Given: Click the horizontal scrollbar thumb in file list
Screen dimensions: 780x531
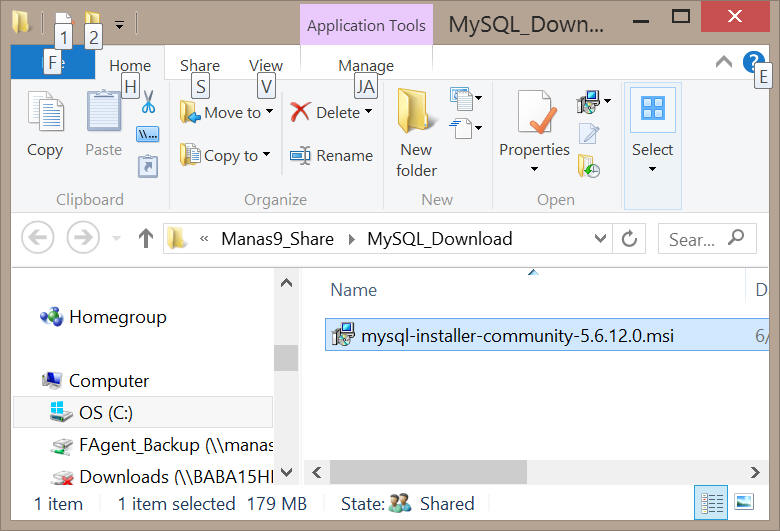Looking at the screenshot, I should coord(428,472).
